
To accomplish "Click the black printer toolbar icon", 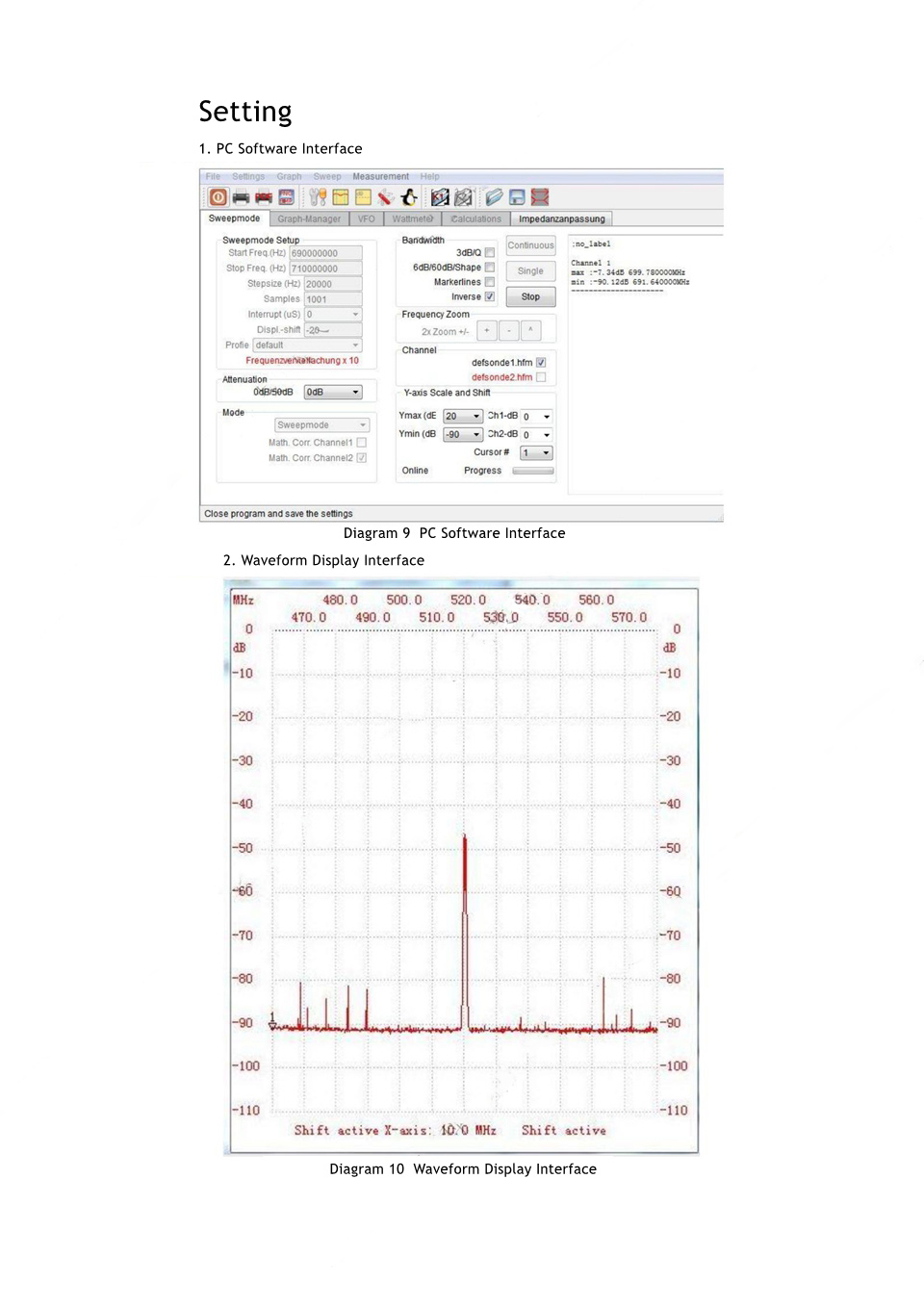I will 241,197.
